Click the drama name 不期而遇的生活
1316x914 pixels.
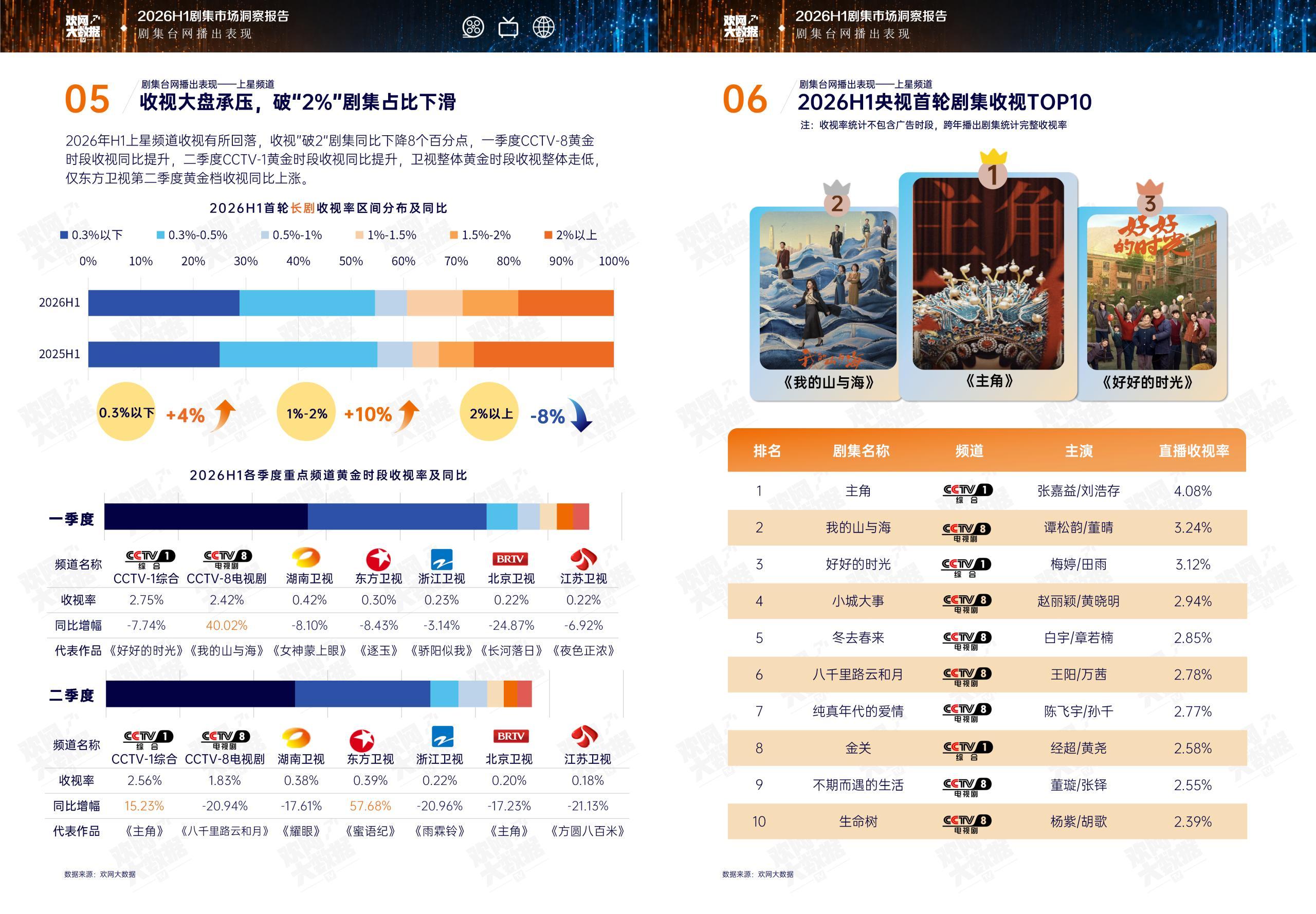[858, 785]
